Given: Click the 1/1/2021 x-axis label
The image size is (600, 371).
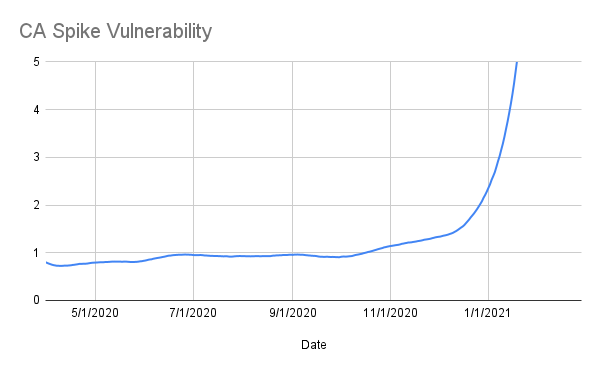Looking at the screenshot, I should 488,313.
